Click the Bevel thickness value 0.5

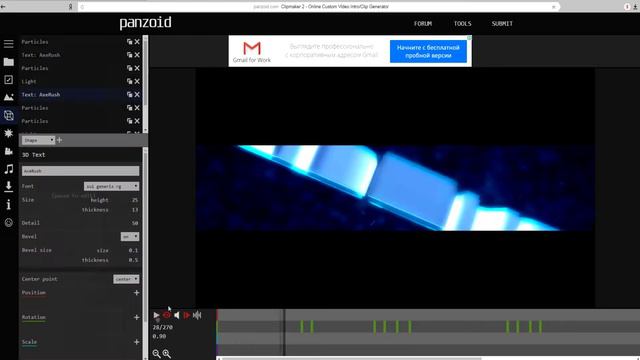[133, 260]
